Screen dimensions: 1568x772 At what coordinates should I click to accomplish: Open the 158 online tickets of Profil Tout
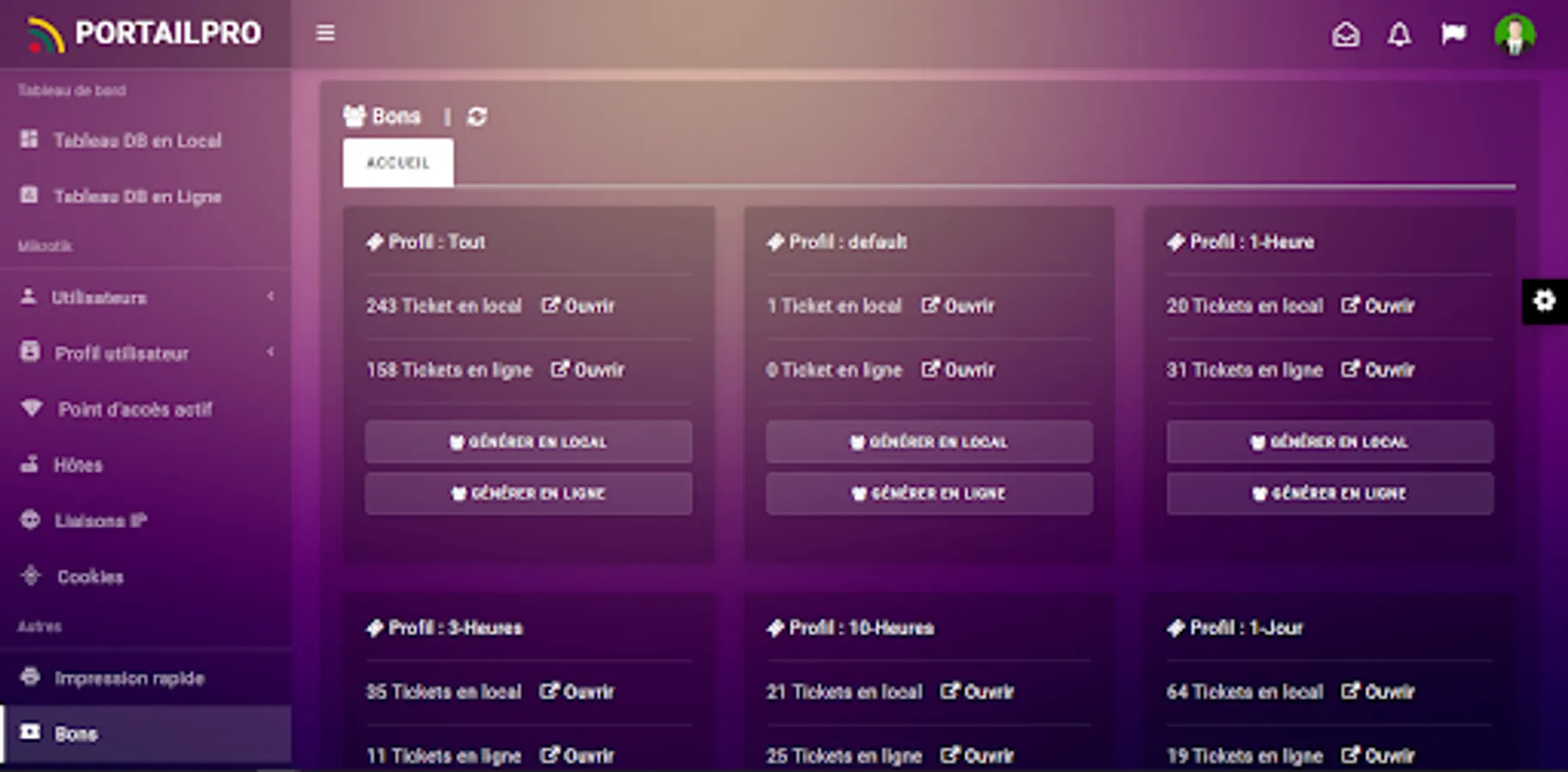(x=588, y=370)
